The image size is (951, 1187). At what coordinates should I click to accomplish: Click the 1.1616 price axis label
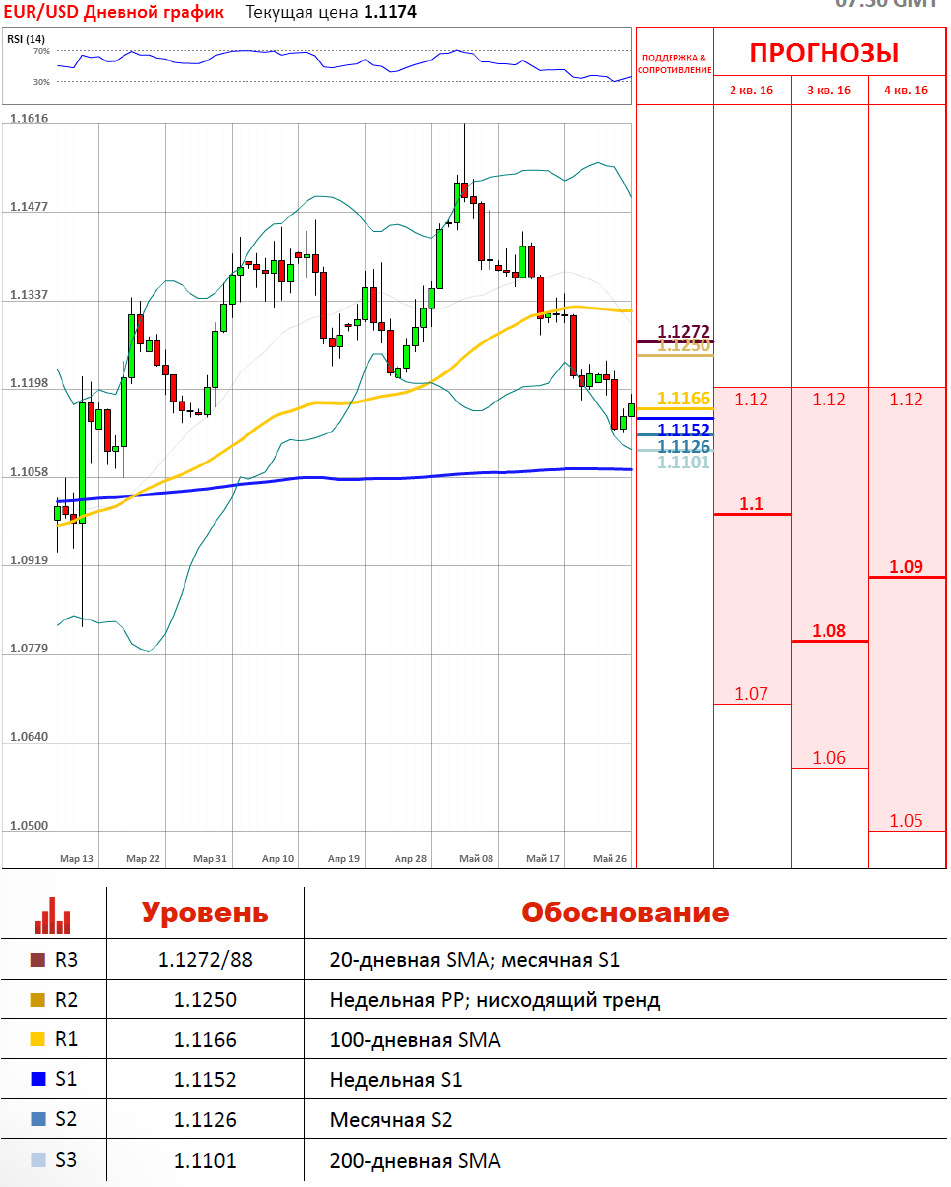29,119
